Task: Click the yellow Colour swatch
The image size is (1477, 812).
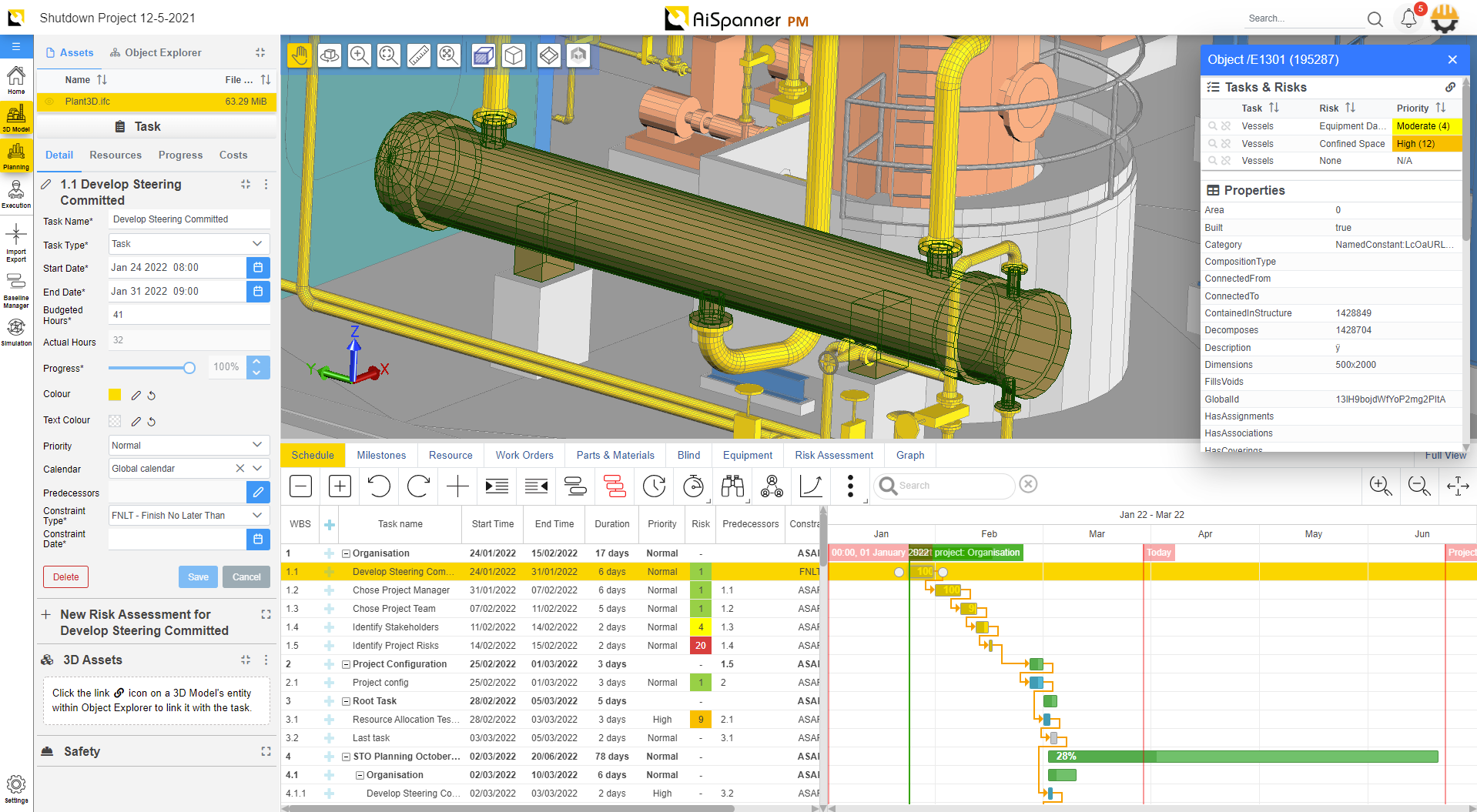Action: point(115,395)
